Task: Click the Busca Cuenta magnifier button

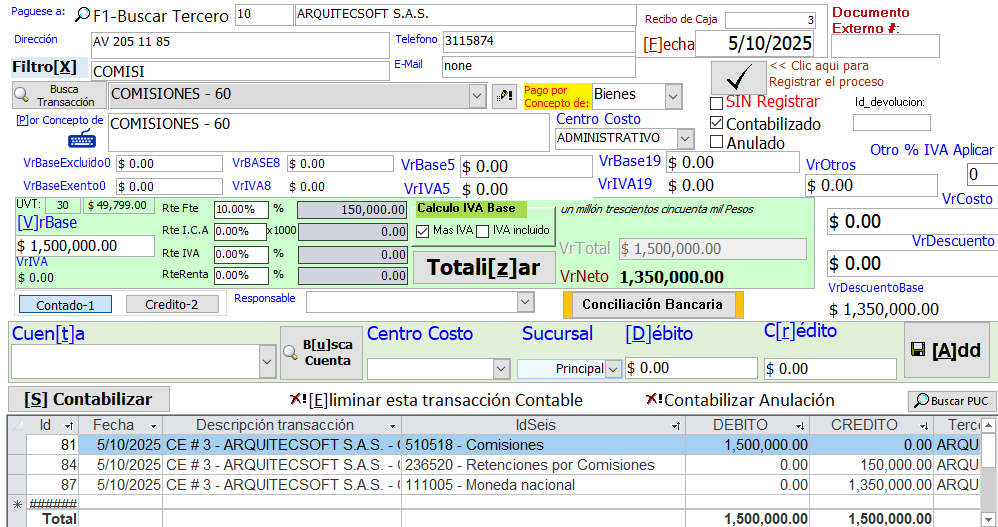Action: (x=319, y=353)
